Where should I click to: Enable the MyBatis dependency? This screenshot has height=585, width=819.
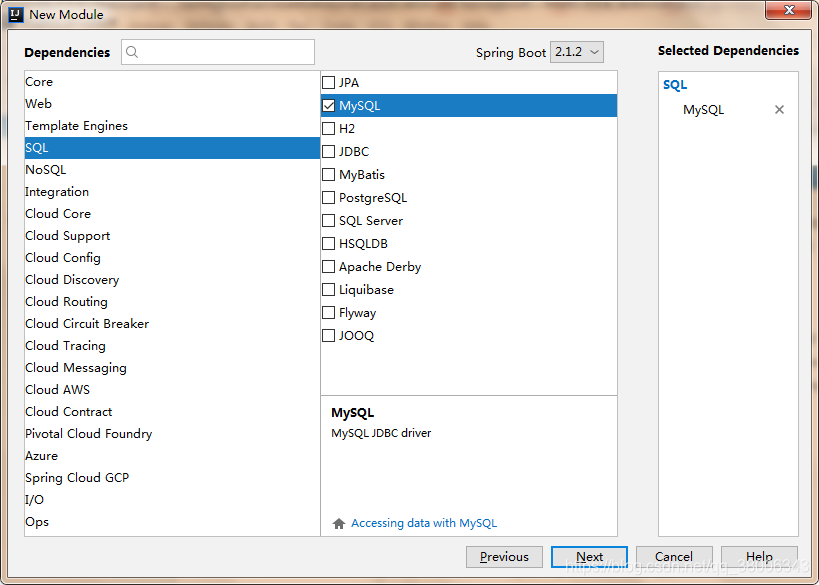tap(329, 174)
